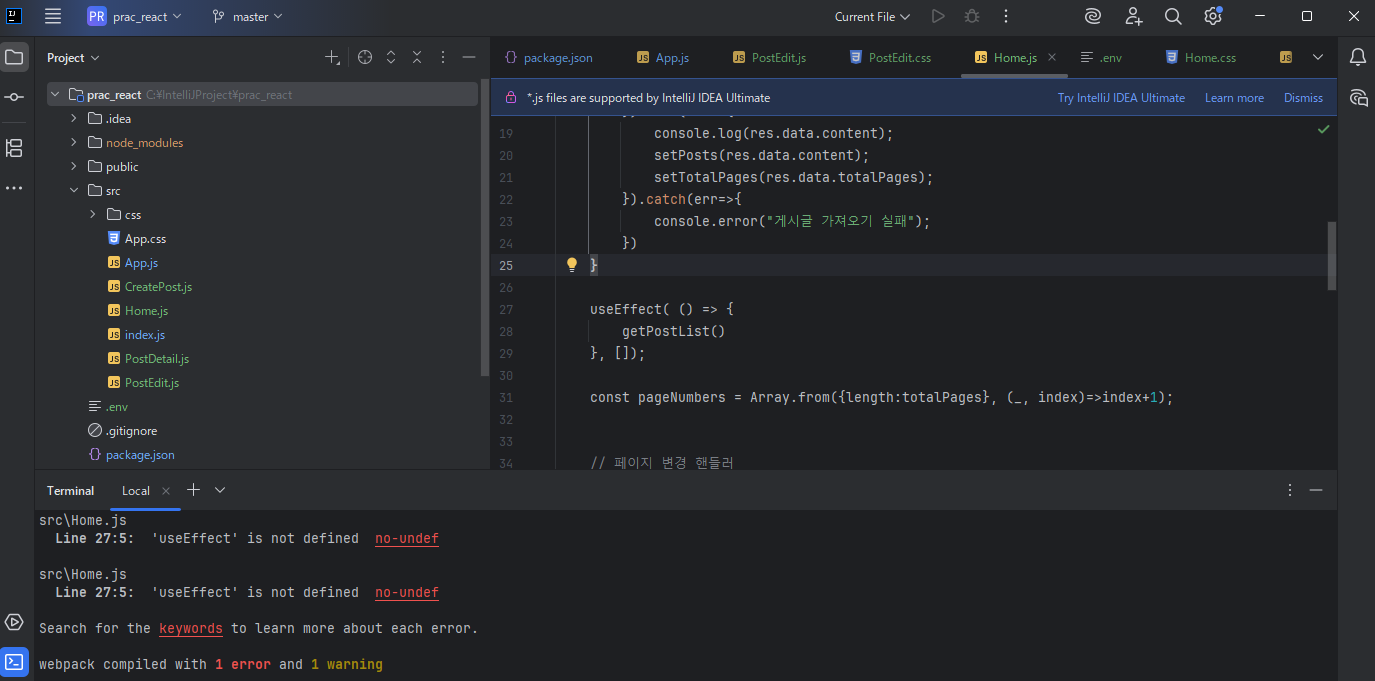The image size is (1375, 681).
Task: Switch to PostEdit.js editor tab
Action: point(769,58)
